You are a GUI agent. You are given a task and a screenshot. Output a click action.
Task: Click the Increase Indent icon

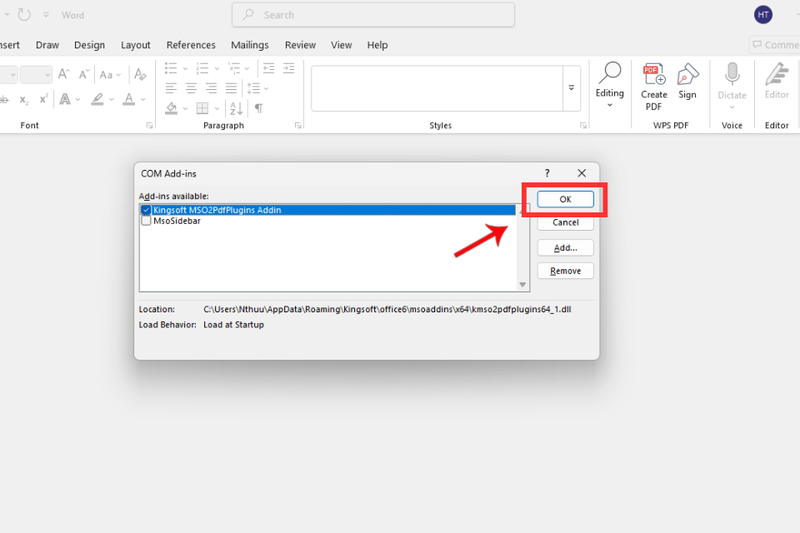click(289, 68)
